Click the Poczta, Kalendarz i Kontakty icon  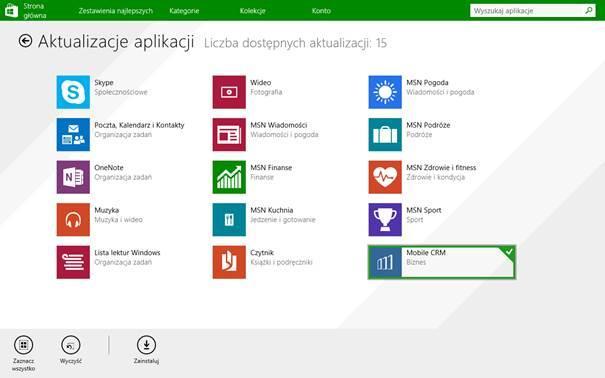73,134
